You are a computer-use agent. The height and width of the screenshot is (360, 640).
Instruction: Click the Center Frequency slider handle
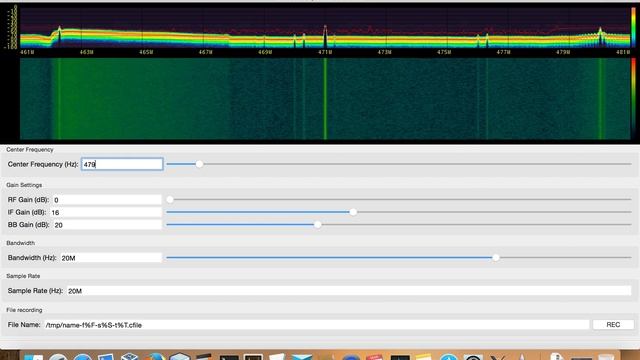coord(199,164)
